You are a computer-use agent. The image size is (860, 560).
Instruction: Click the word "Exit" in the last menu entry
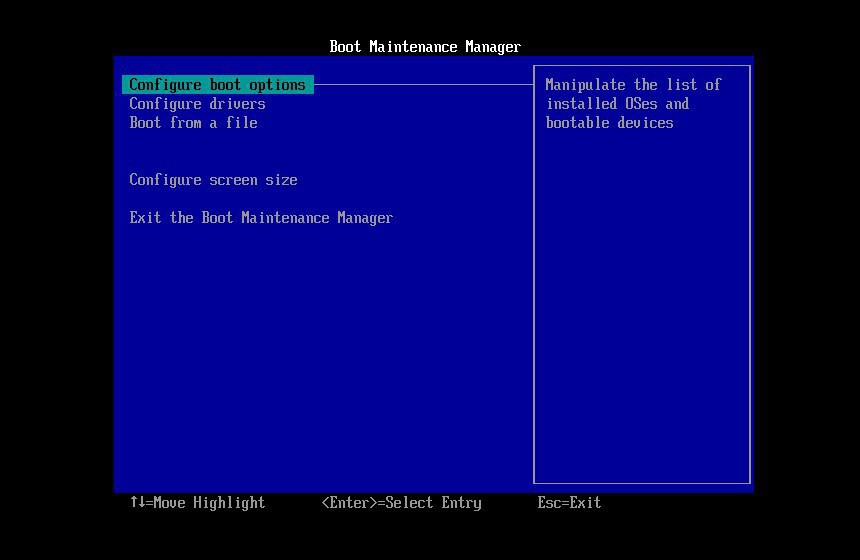pos(145,218)
